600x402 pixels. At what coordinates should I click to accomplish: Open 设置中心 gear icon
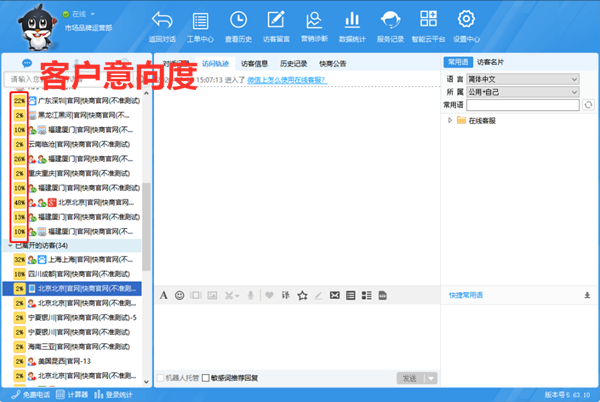[466, 24]
